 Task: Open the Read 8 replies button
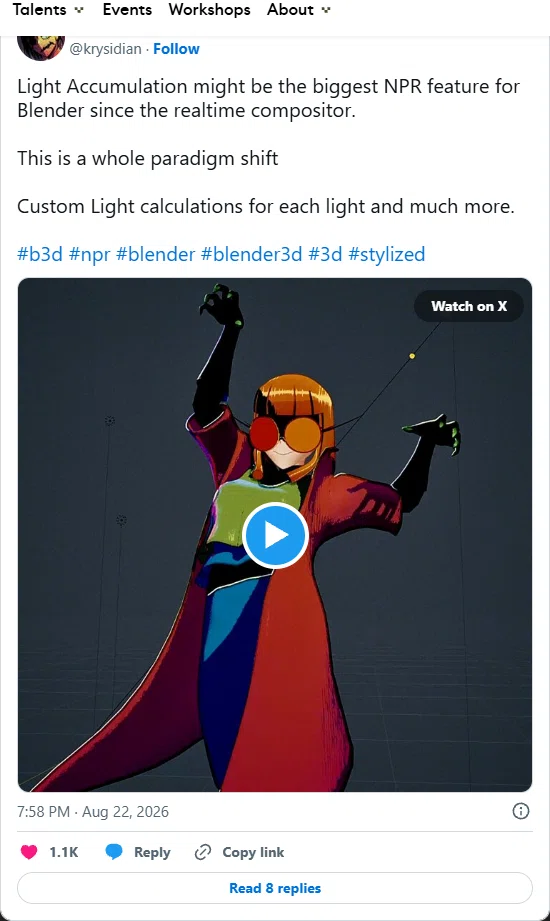coord(275,888)
